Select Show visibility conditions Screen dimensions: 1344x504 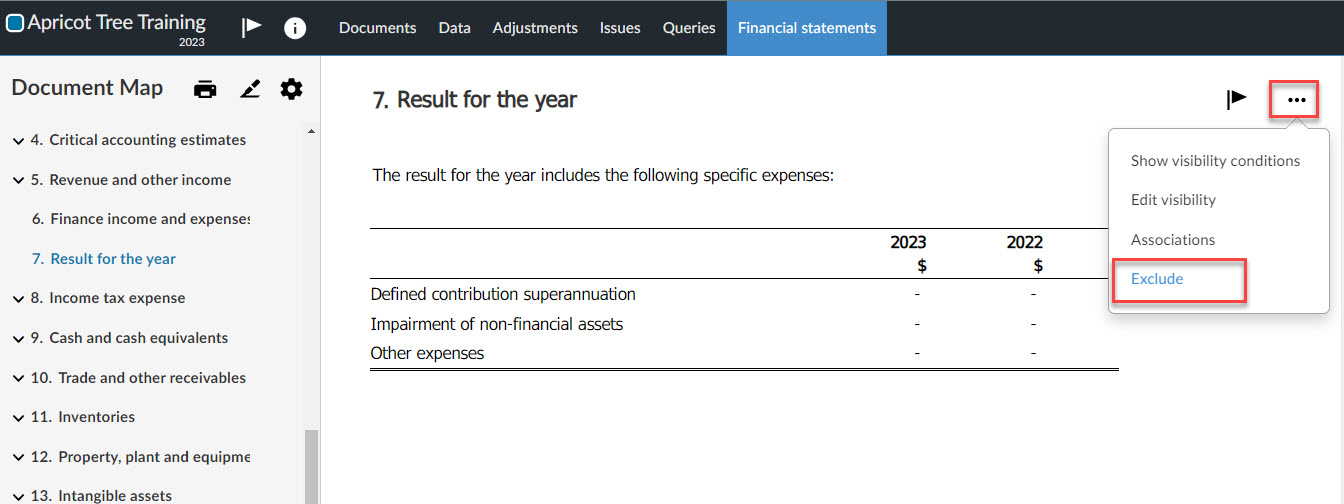[1215, 161]
